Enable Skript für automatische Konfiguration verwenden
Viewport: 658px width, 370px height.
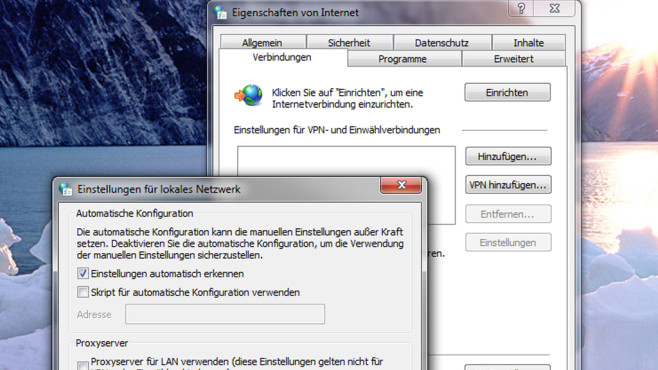click(83, 292)
